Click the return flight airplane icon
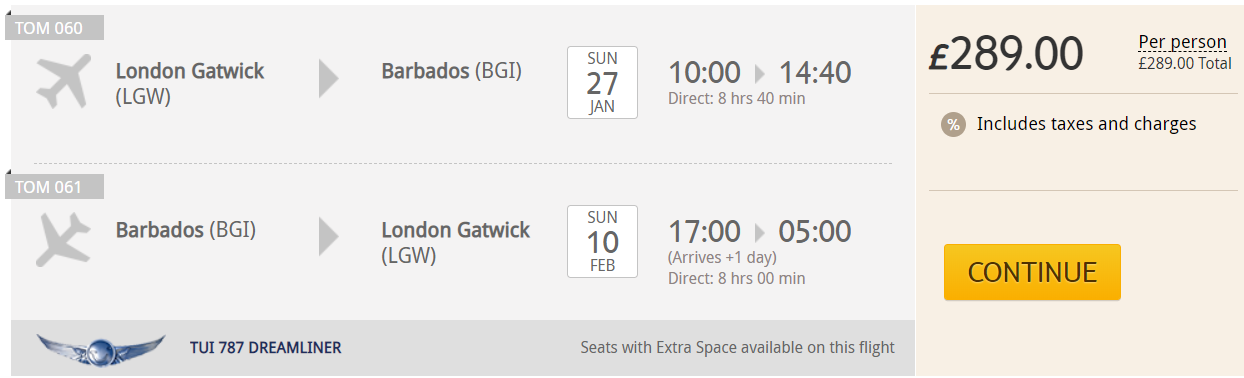1244x378 pixels. pos(64,239)
